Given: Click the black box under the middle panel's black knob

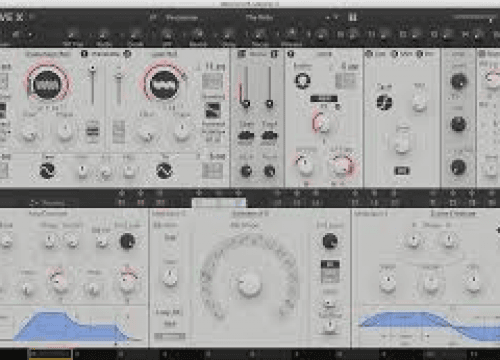Looking at the screenshot, I should pos(330,265).
